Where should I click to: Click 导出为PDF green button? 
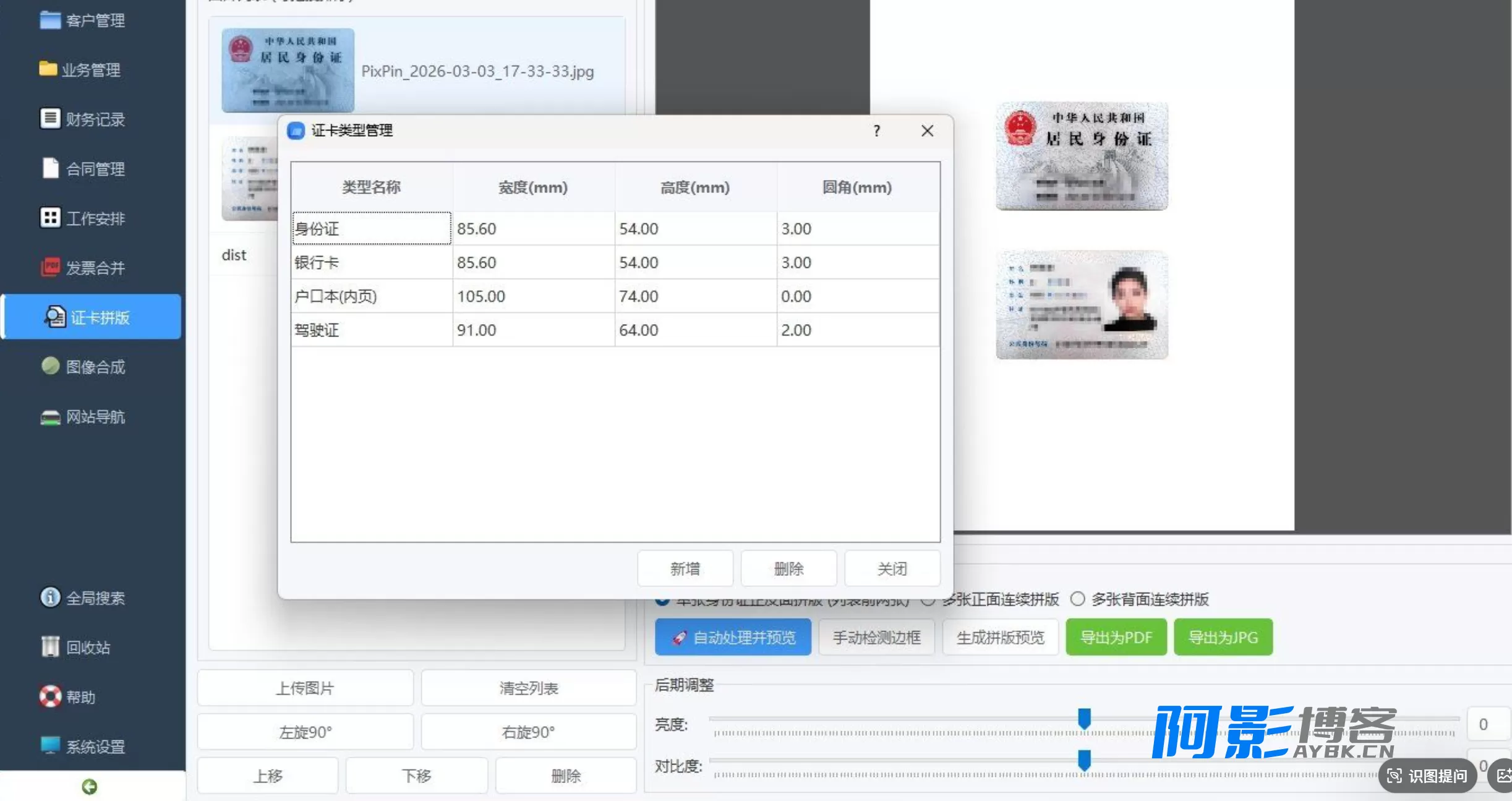click(x=1116, y=637)
